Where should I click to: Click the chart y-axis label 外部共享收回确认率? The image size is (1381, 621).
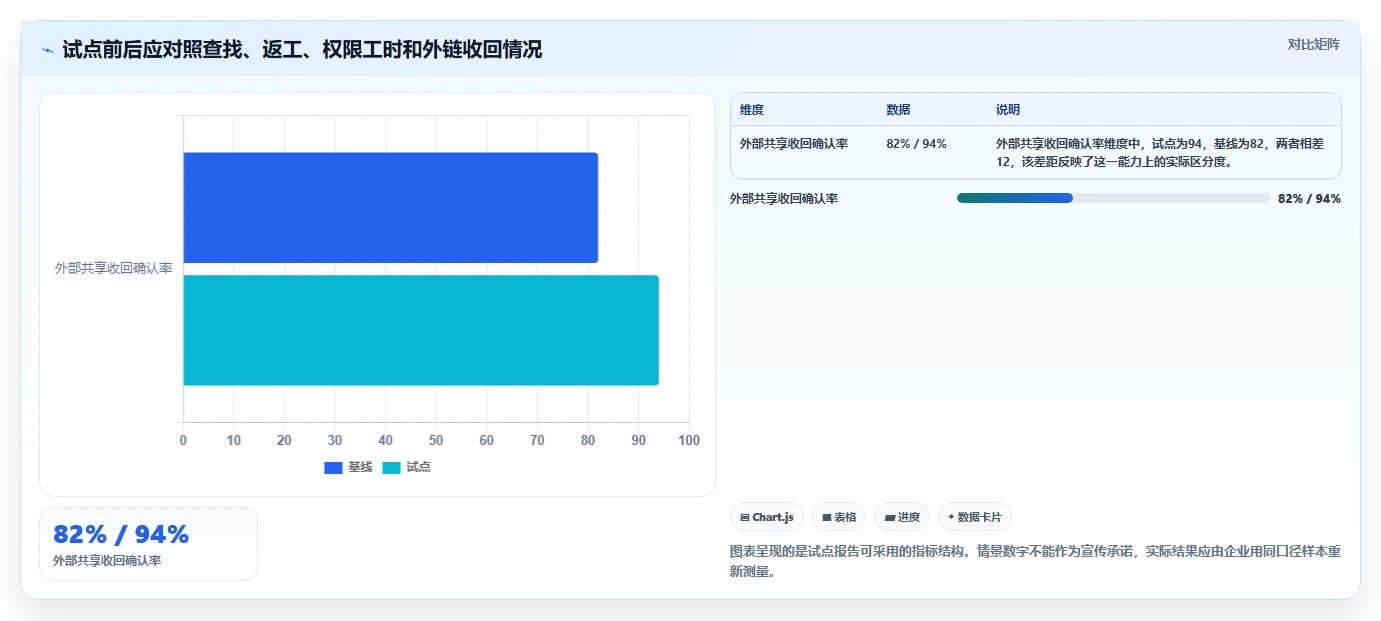114,268
